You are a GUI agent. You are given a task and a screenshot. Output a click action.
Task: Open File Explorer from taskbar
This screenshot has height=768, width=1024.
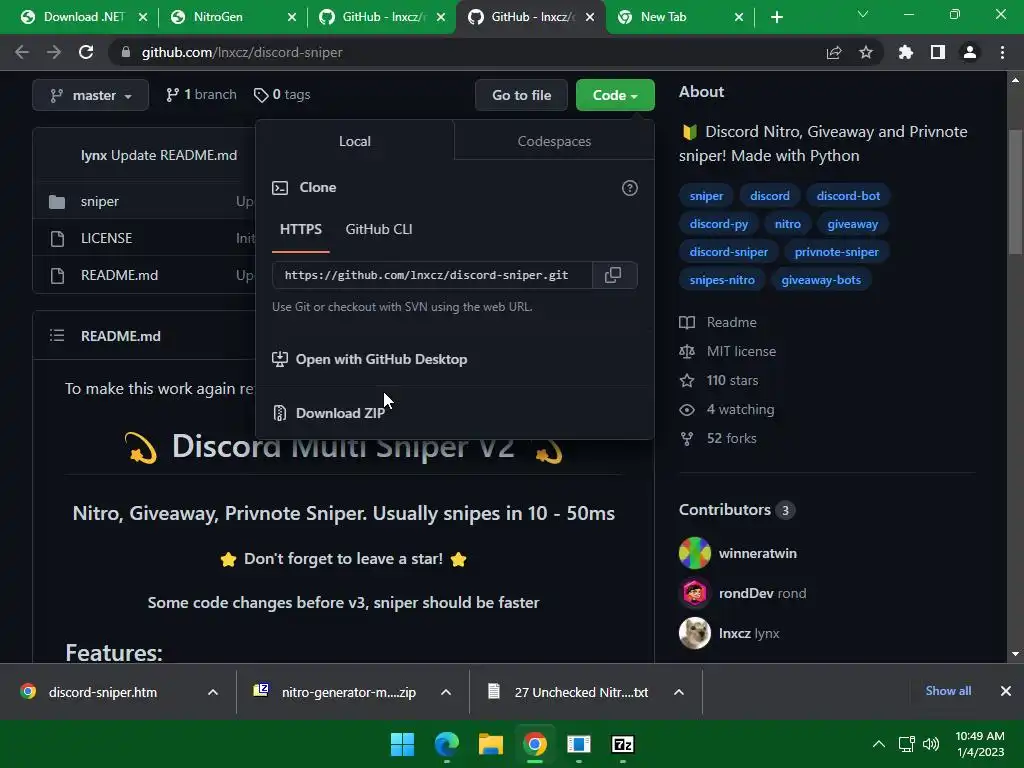[490, 744]
